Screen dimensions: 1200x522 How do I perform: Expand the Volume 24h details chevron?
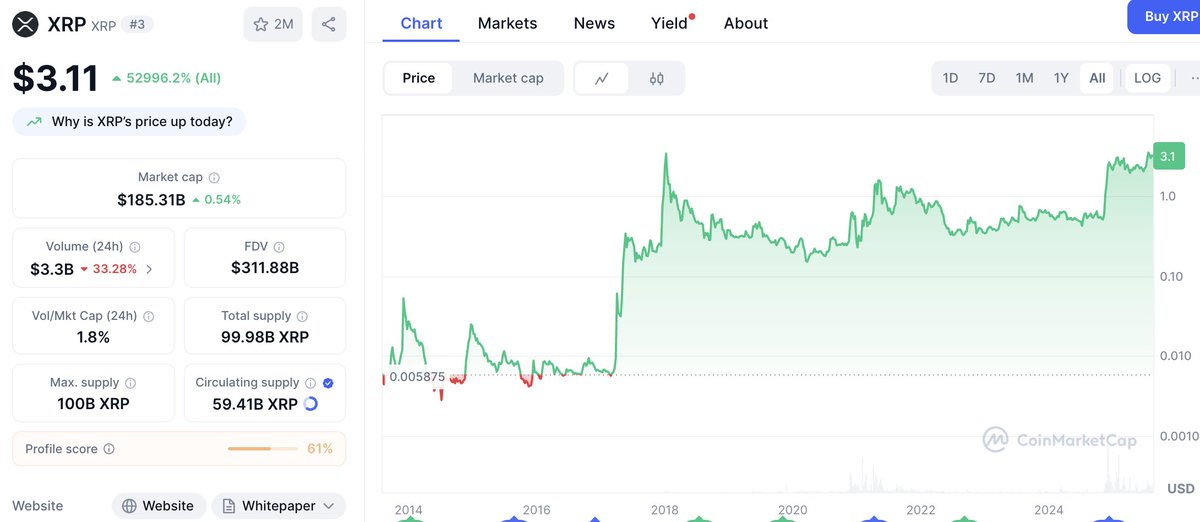pyautogui.click(x=149, y=268)
